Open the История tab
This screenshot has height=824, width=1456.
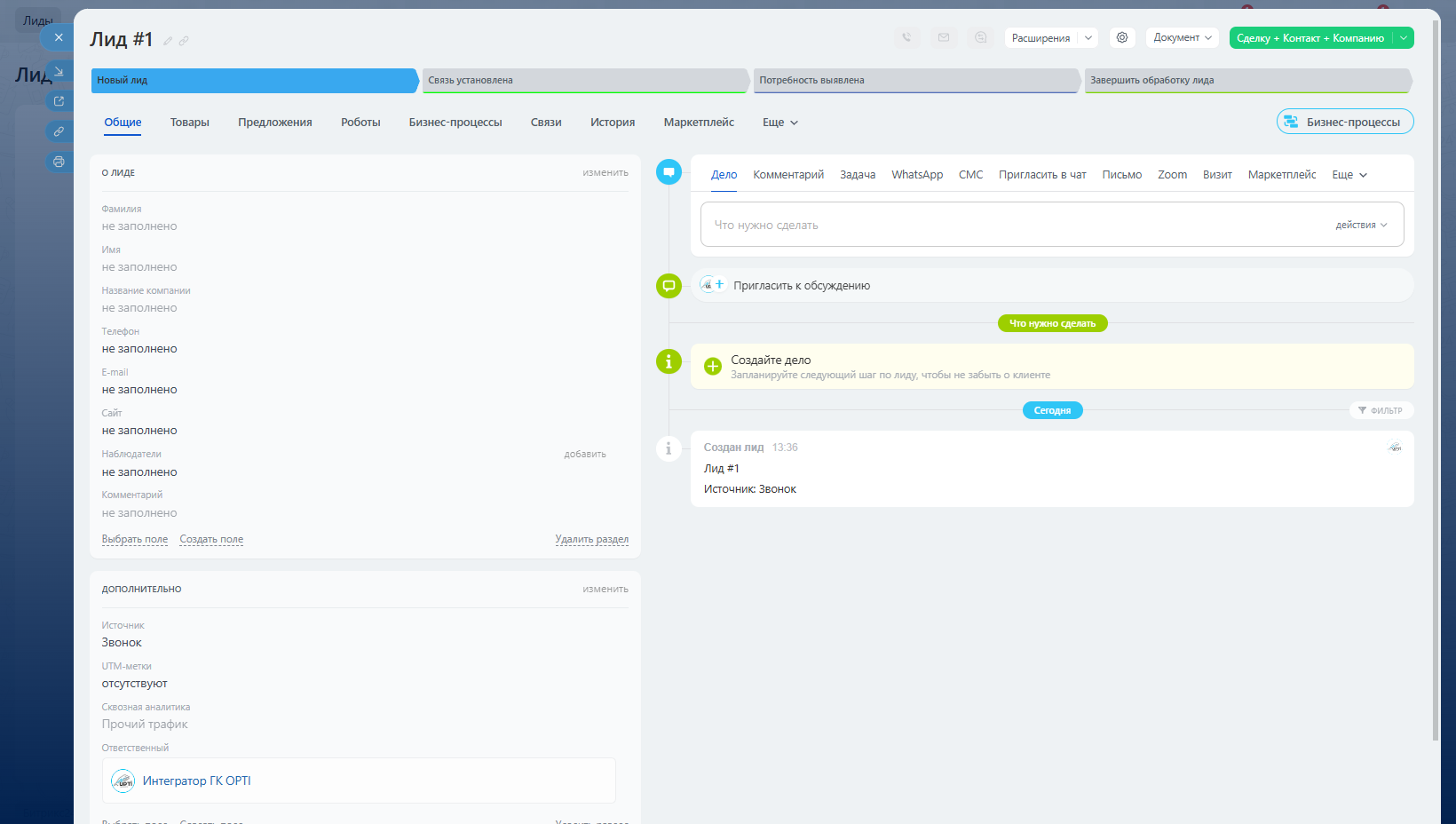613,123
